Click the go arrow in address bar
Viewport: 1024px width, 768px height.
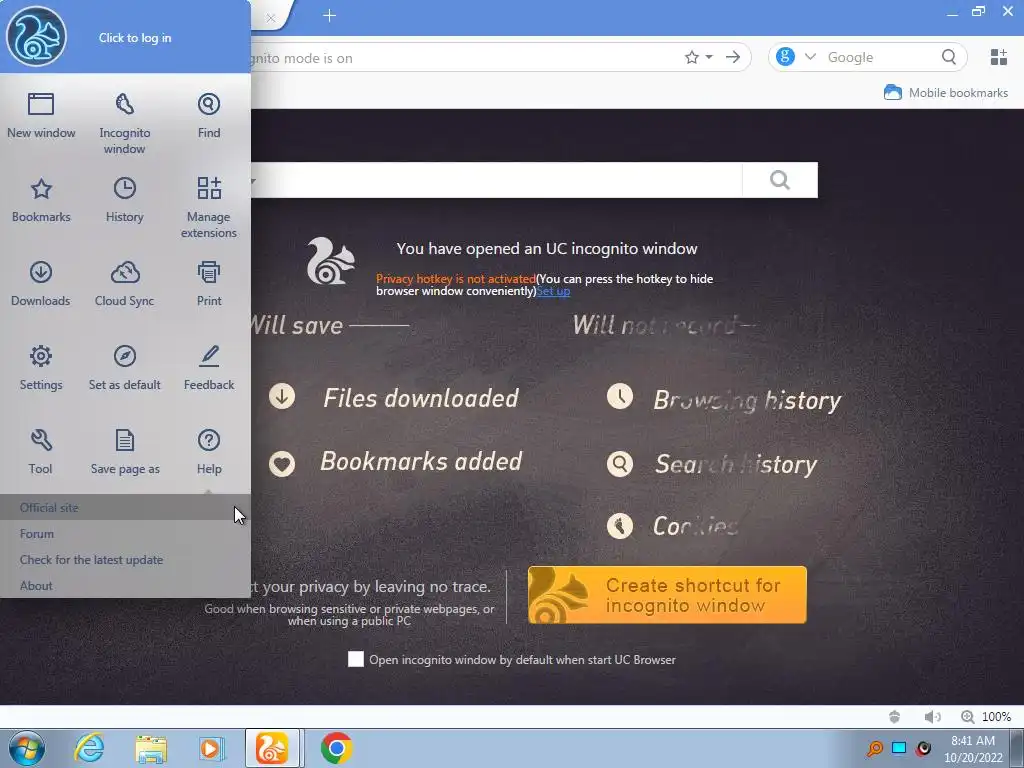pos(733,57)
